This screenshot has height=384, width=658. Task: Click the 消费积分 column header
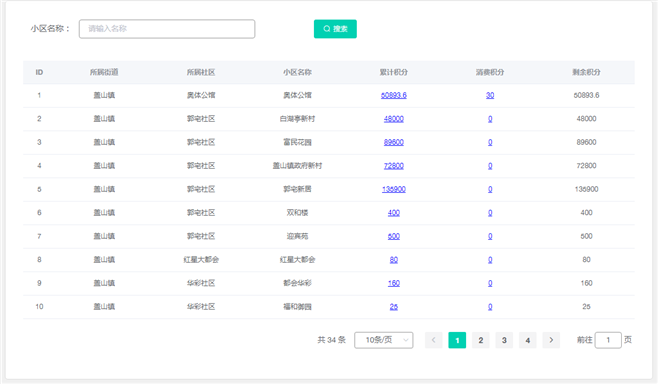coord(490,72)
